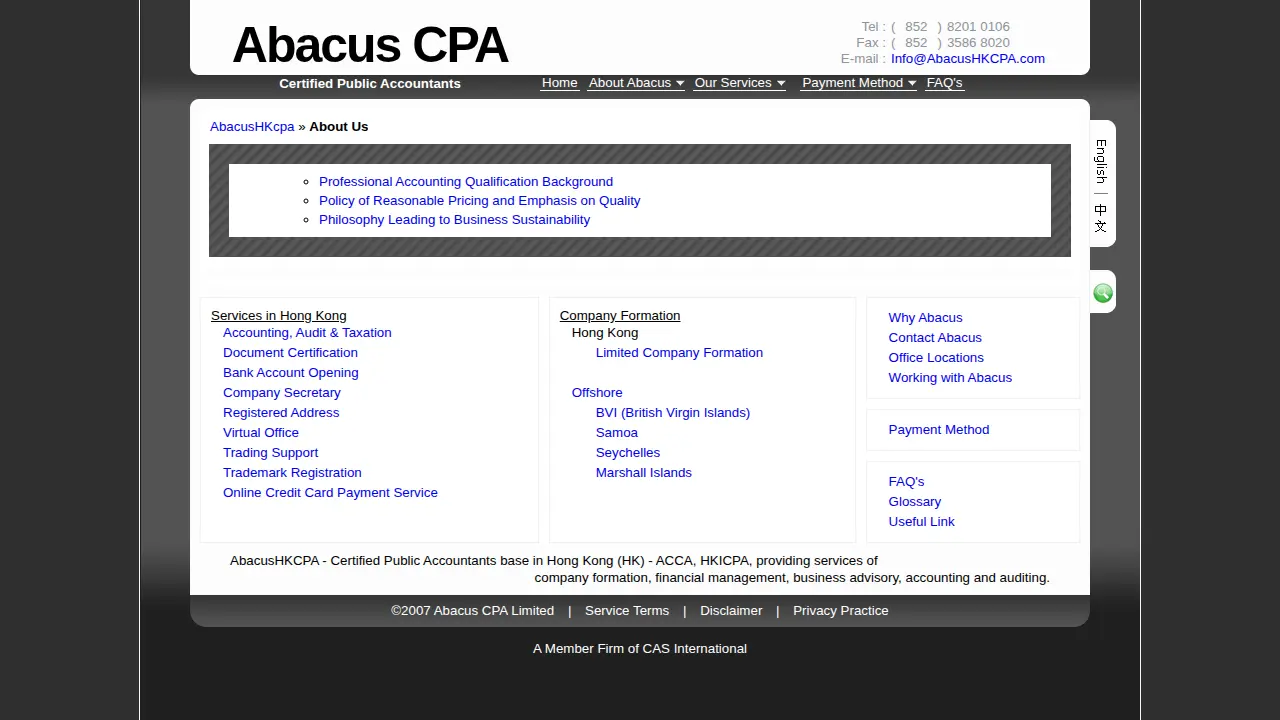This screenshot has width=1280, height=720.
Task: Open the Disclaimer footer link
Action: pyautogui.click(x=731, y=611)
